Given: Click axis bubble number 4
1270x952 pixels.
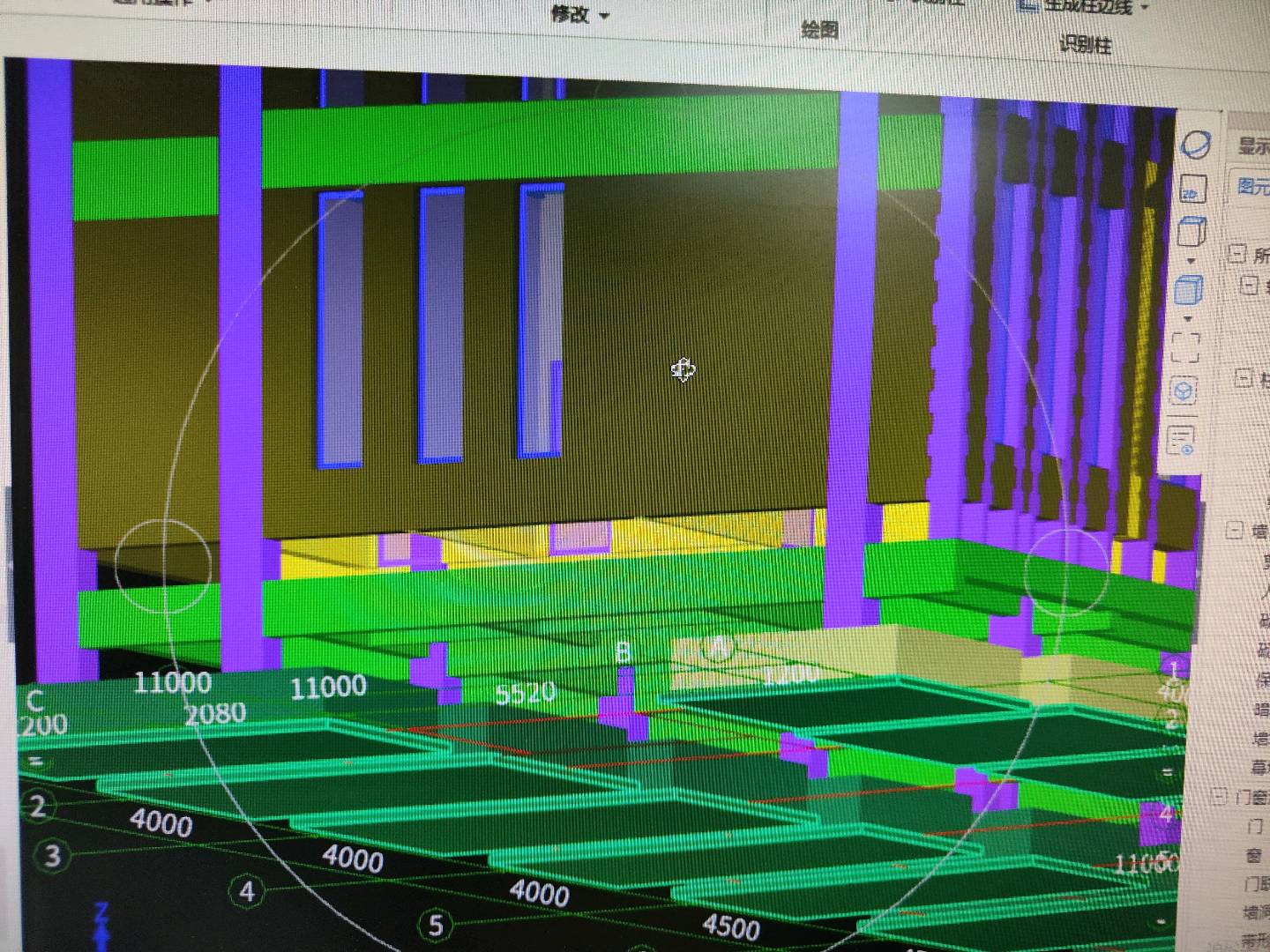Looking at the screenshot, I should point(247,890).
